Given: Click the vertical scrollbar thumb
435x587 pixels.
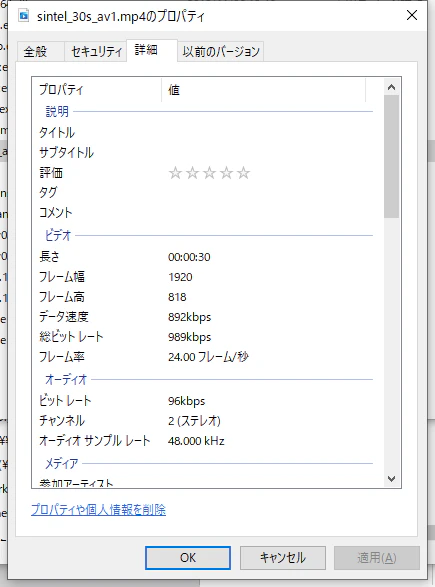Looking at the screenshot, I should [392, 156].
